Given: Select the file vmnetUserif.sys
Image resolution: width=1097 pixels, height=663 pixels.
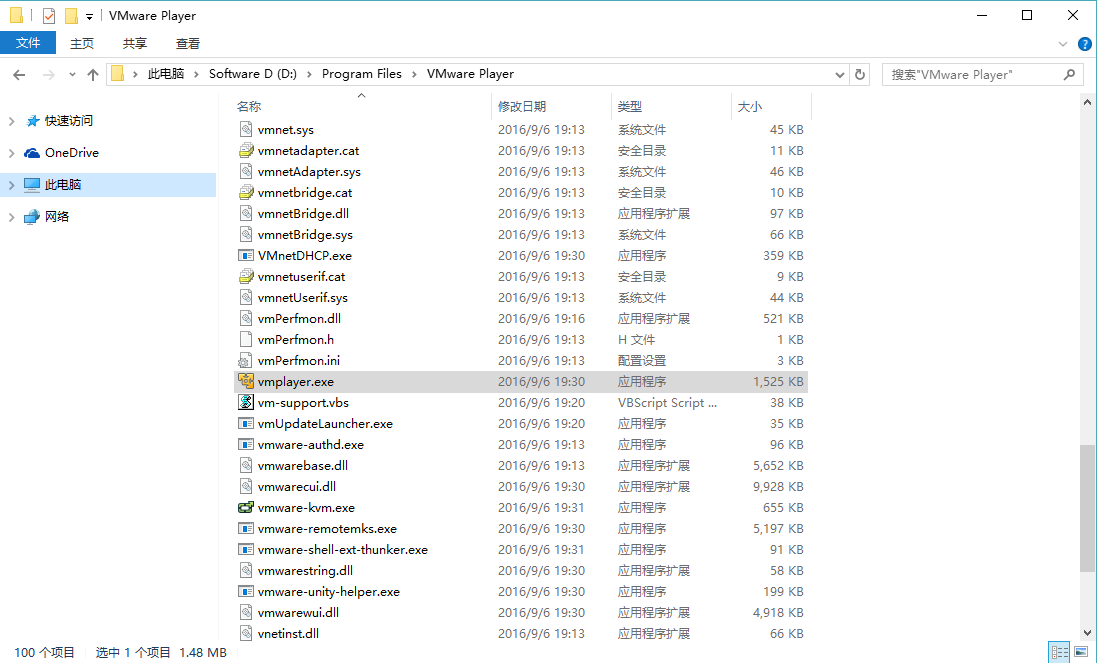Looking at the screenshot, I should click(x=521, y=297).
